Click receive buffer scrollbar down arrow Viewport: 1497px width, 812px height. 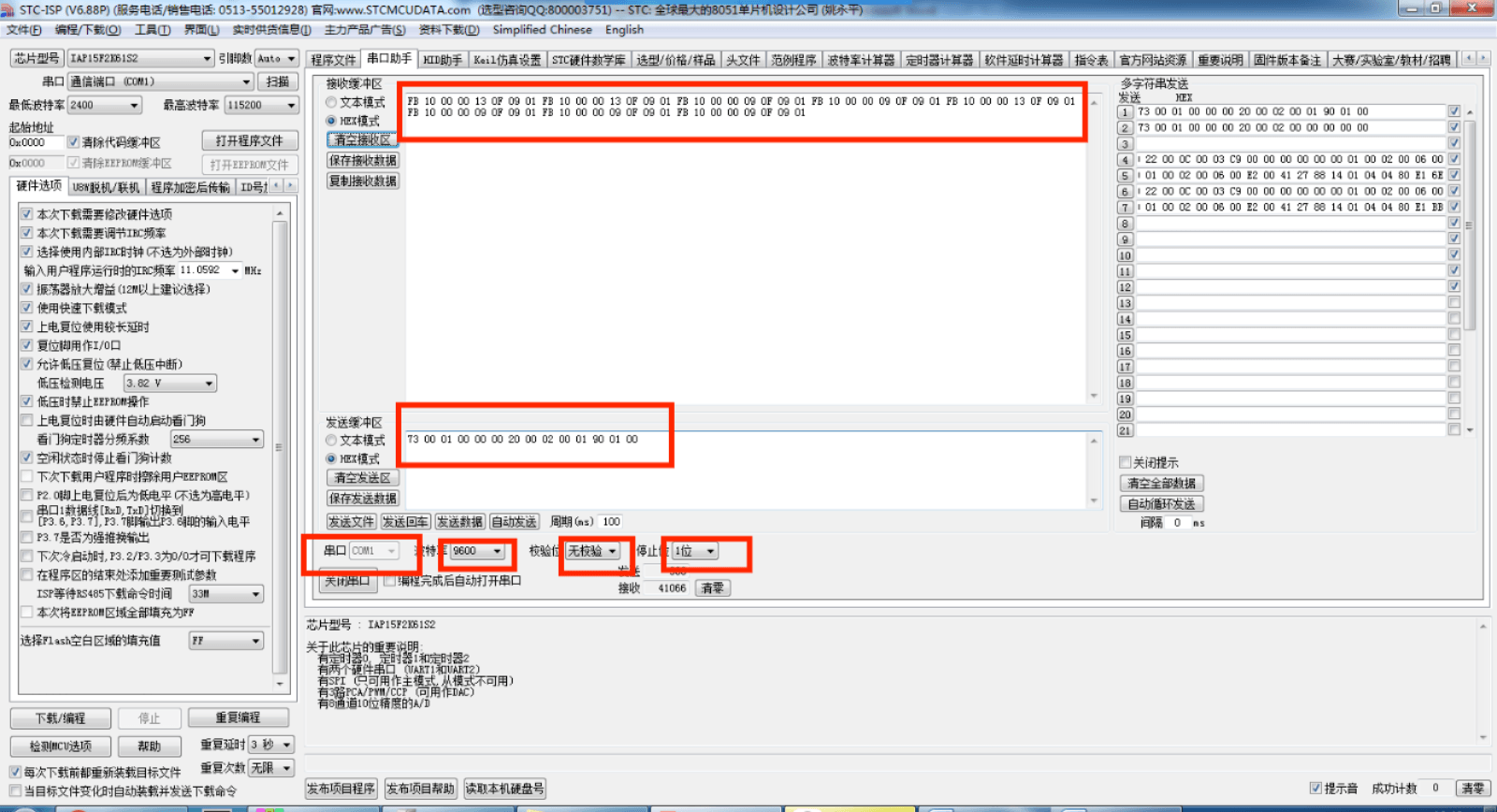point(1094,396)
